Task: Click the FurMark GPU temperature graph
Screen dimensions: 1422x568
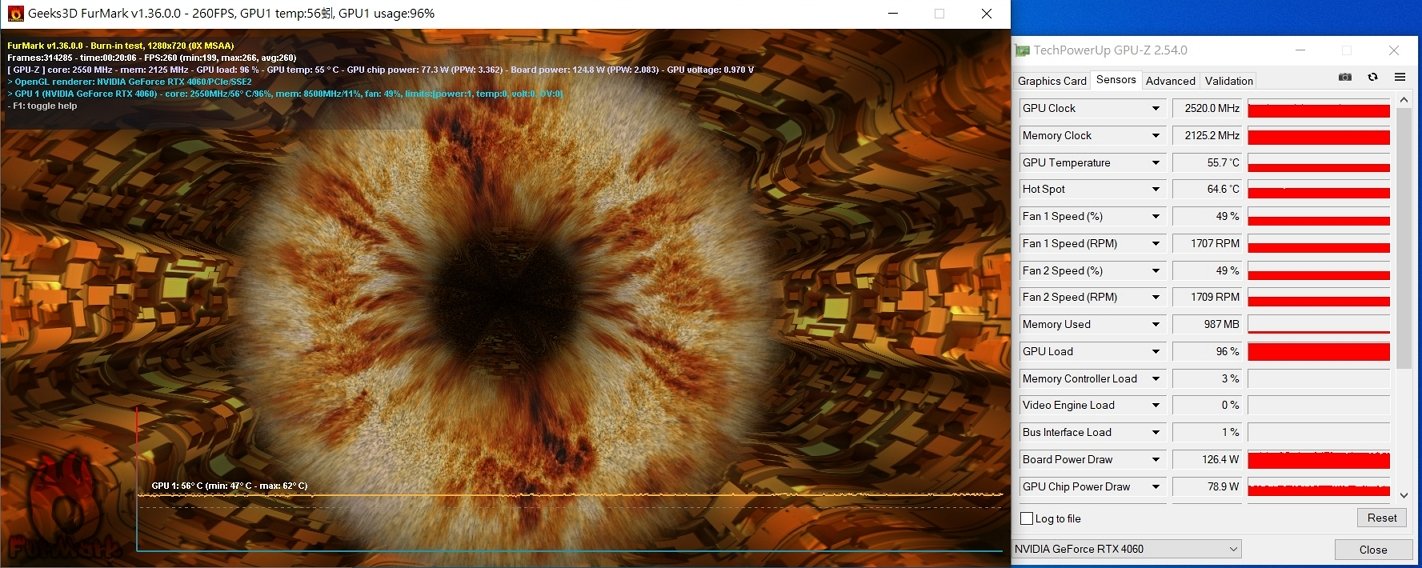Action: (x=569, y=480)
